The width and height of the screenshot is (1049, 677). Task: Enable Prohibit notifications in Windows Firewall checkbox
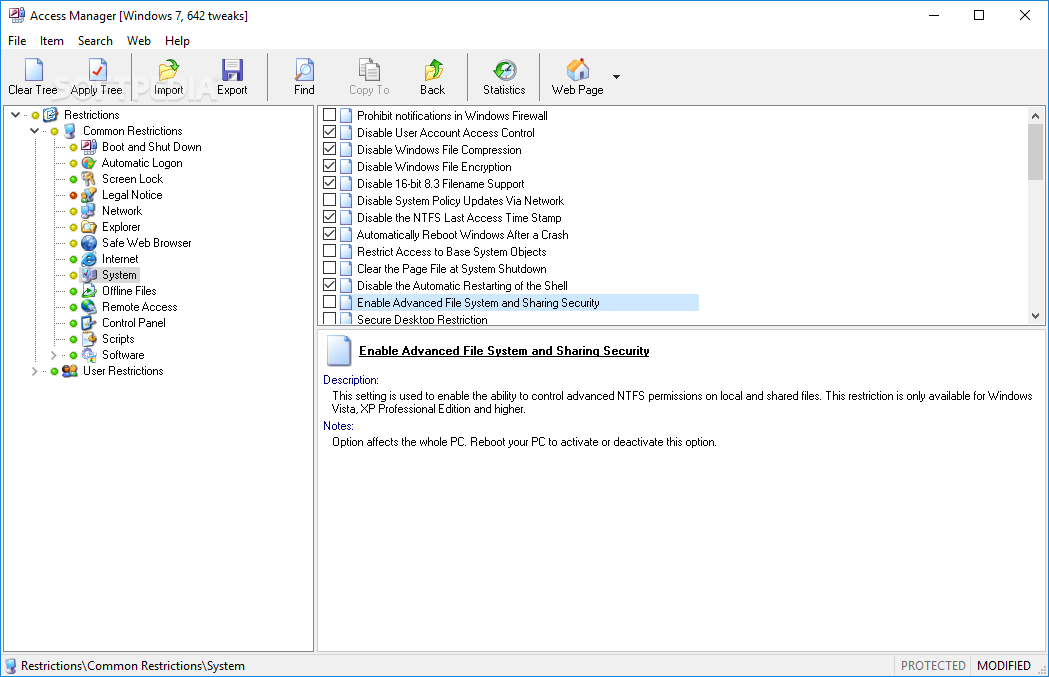point(329,115)
